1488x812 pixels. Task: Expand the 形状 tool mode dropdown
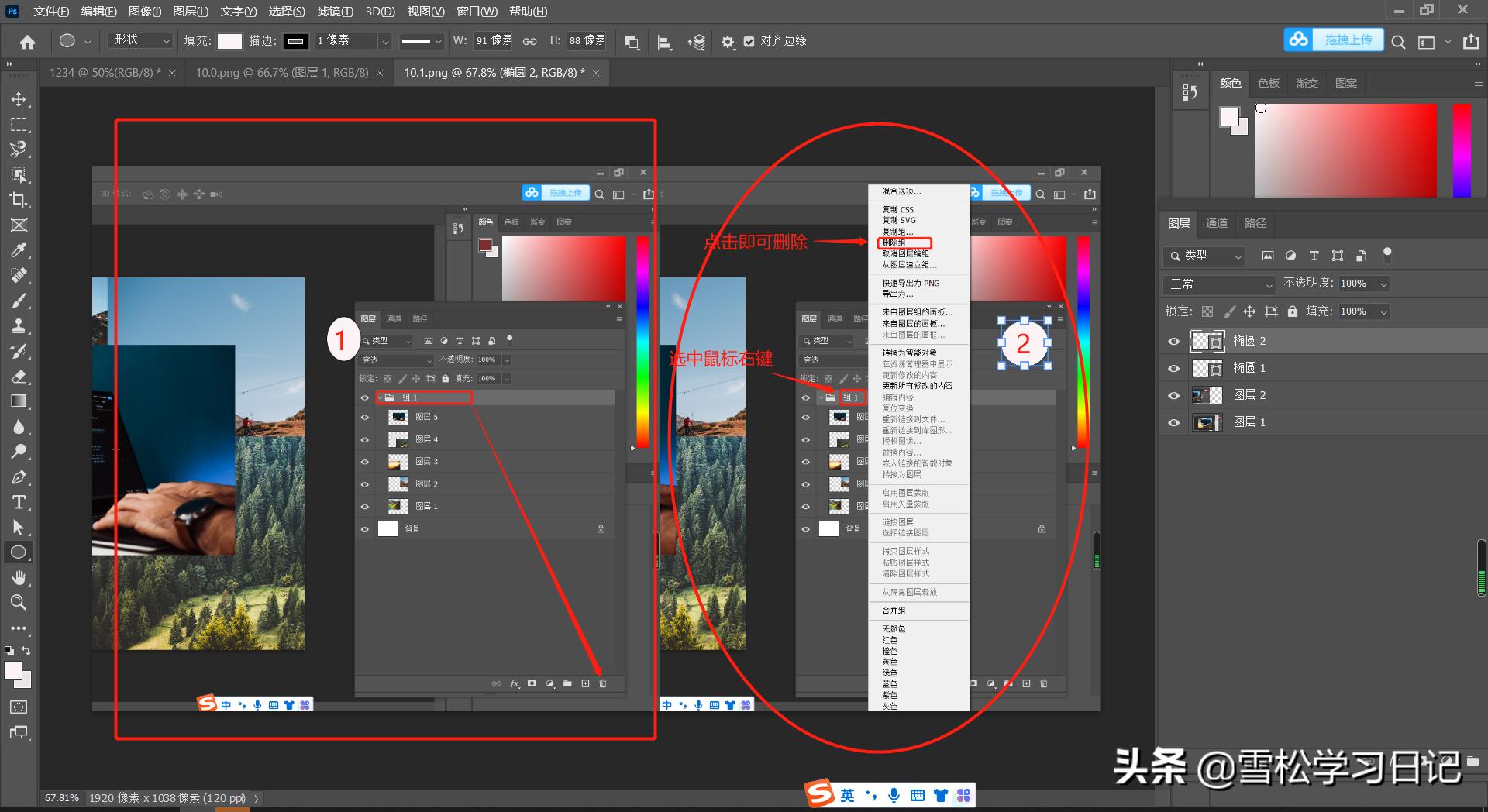click(142, 40)
